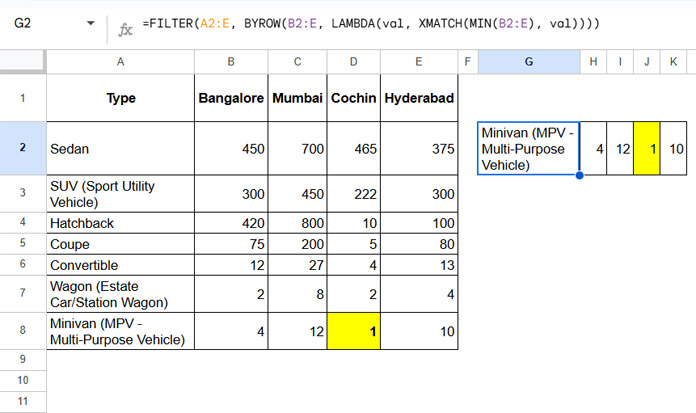Select Hatchback's Hyderabad value 100
The image size is (696, 413).
pos(419,222)
